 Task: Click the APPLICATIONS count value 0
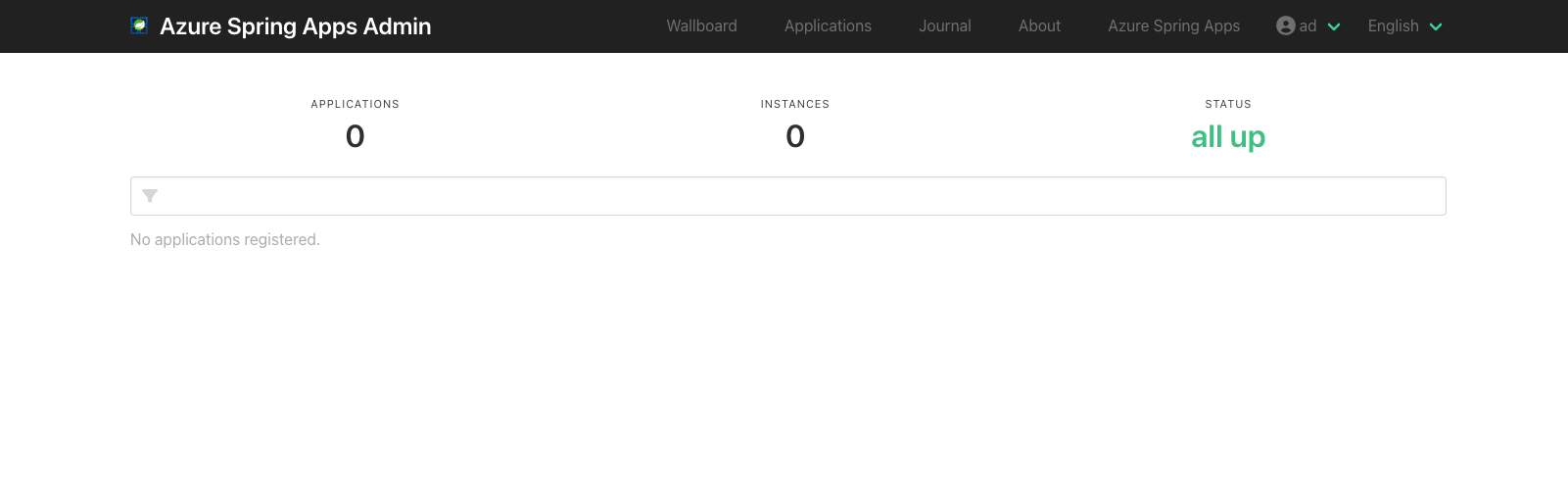point(356,136)
